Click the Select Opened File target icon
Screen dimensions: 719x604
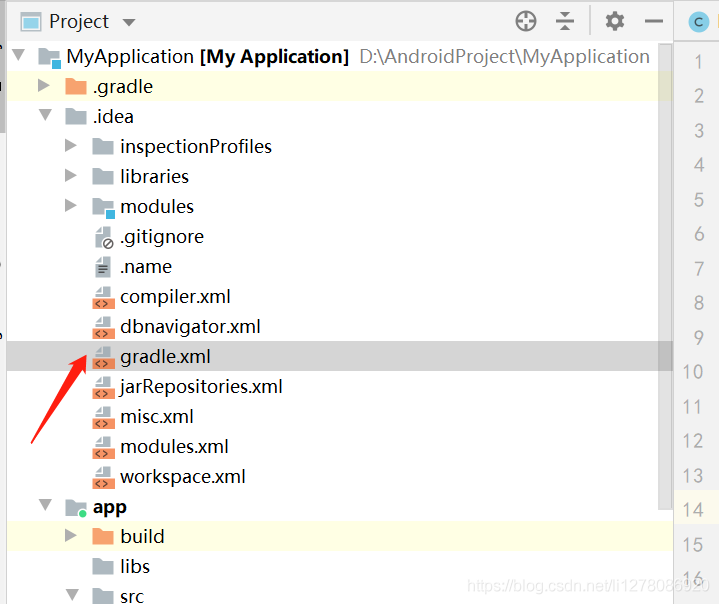tap(526, 21)
